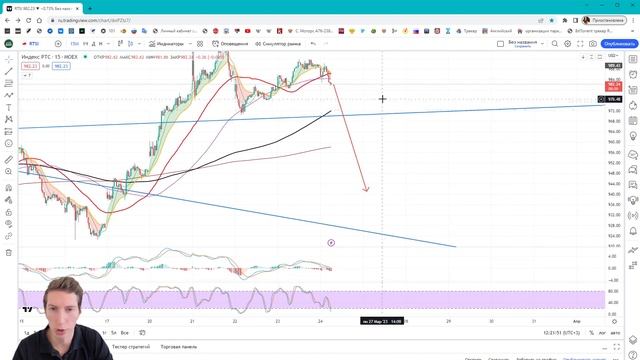Open the calendar panel in right sidebar
The image size is (640, 360).
[x=633, y=120]
